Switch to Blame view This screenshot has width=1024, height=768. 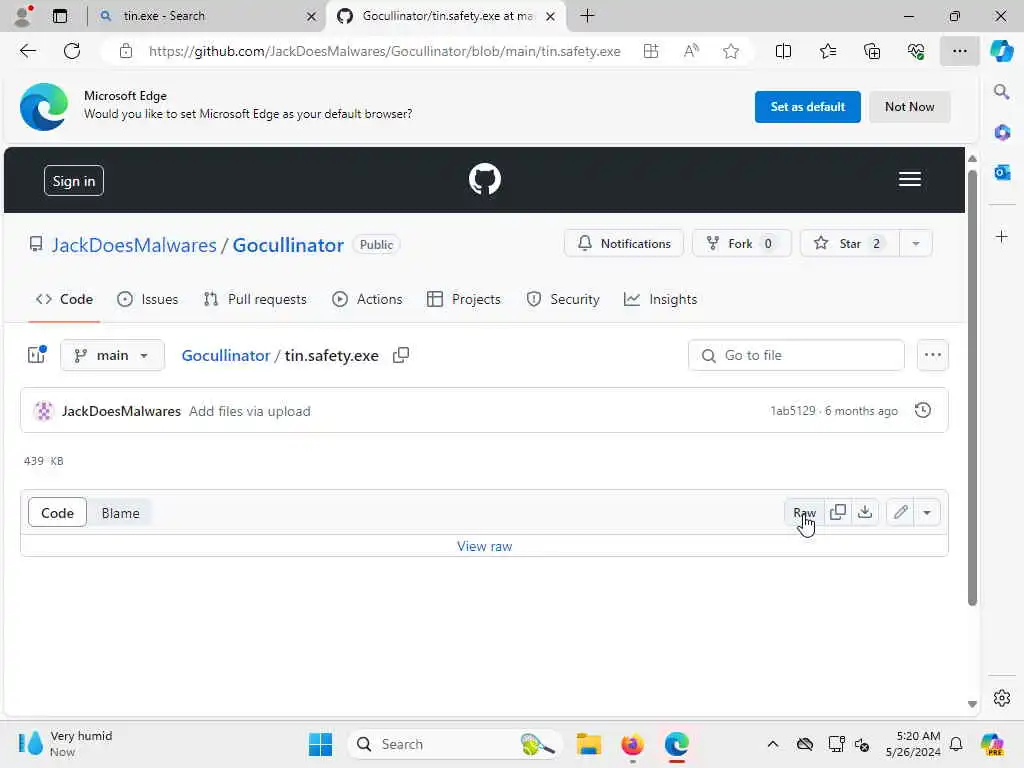pyautogui.click(x=120, y=513)
